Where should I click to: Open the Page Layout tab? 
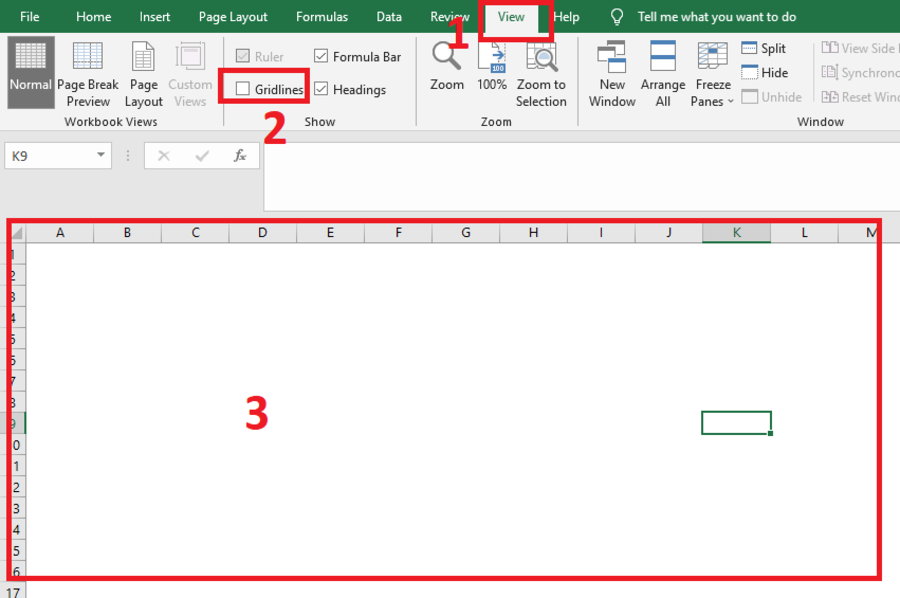[x=233, y=17]
